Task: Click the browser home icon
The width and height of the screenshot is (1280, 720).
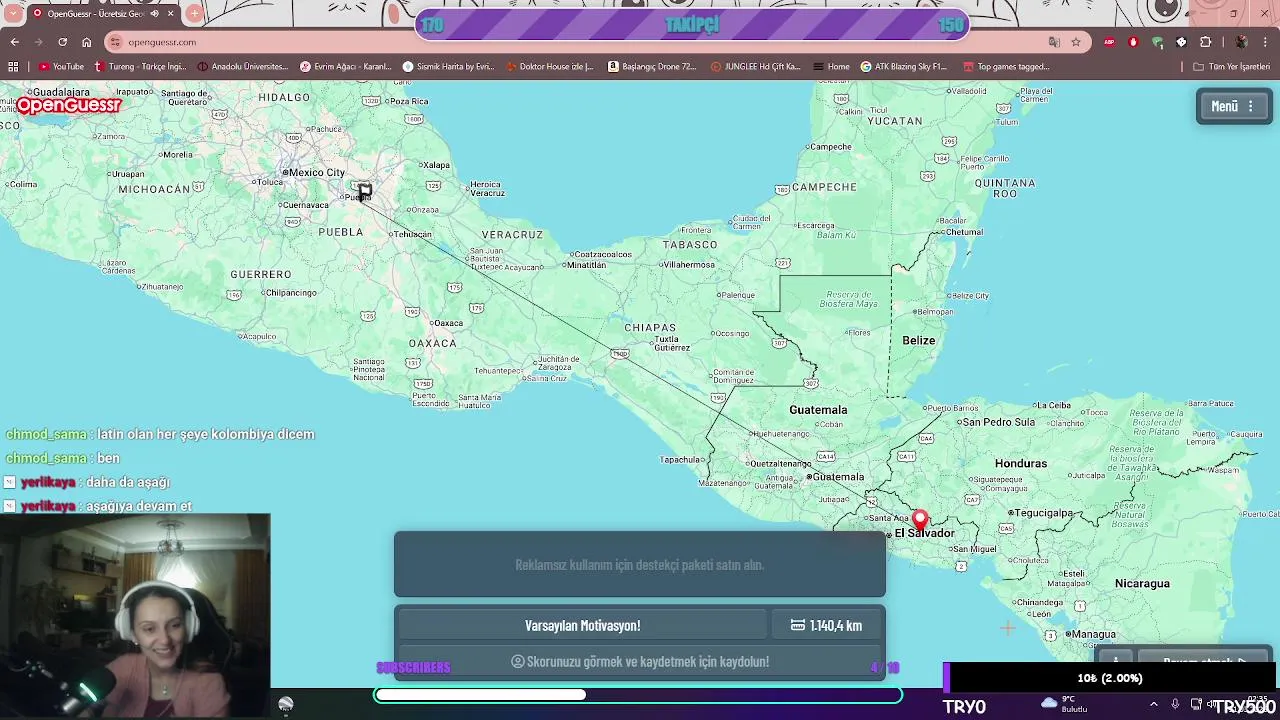Action: coord(87,42)
